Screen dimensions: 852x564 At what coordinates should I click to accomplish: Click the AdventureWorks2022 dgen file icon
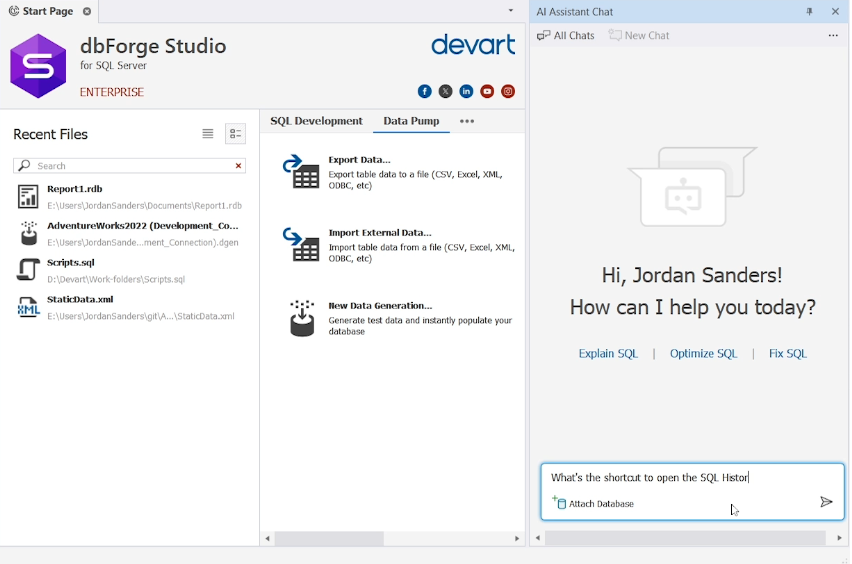29,233
